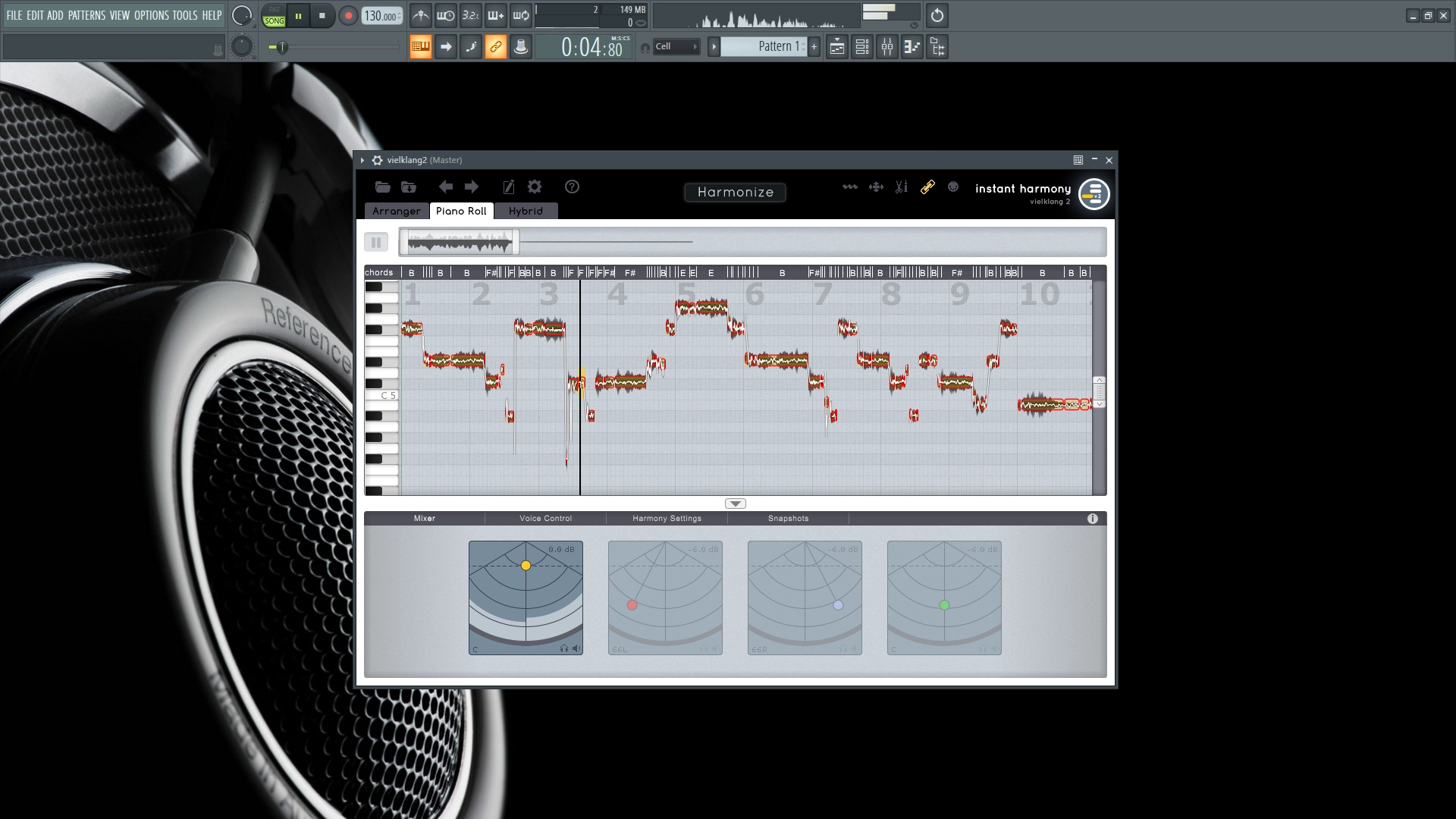Toggle the auto-scrolling arrow icon

446,47
